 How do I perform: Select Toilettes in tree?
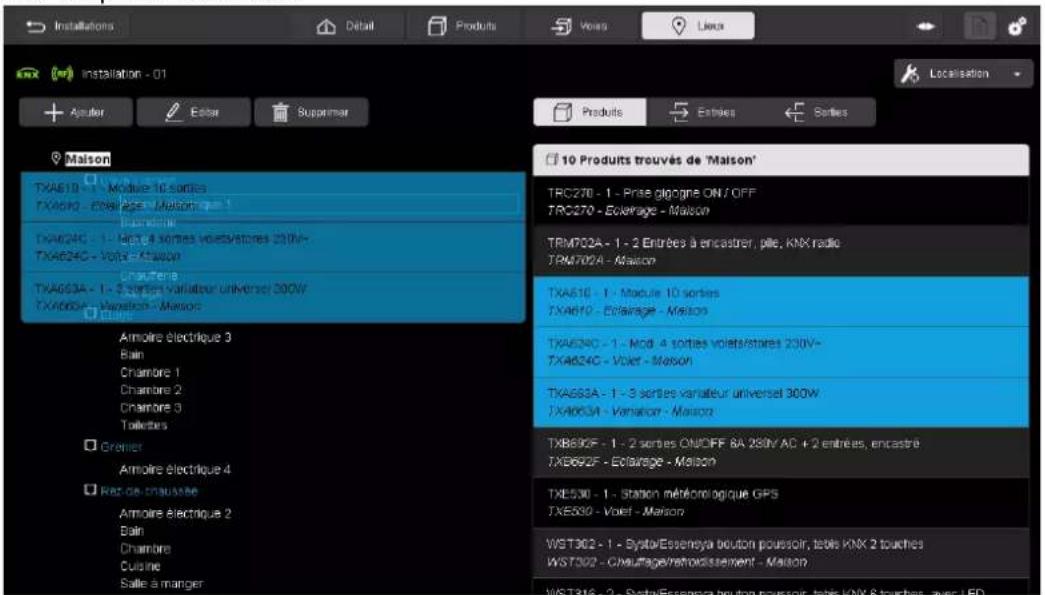pyautogui.click(x=144, y=424)
